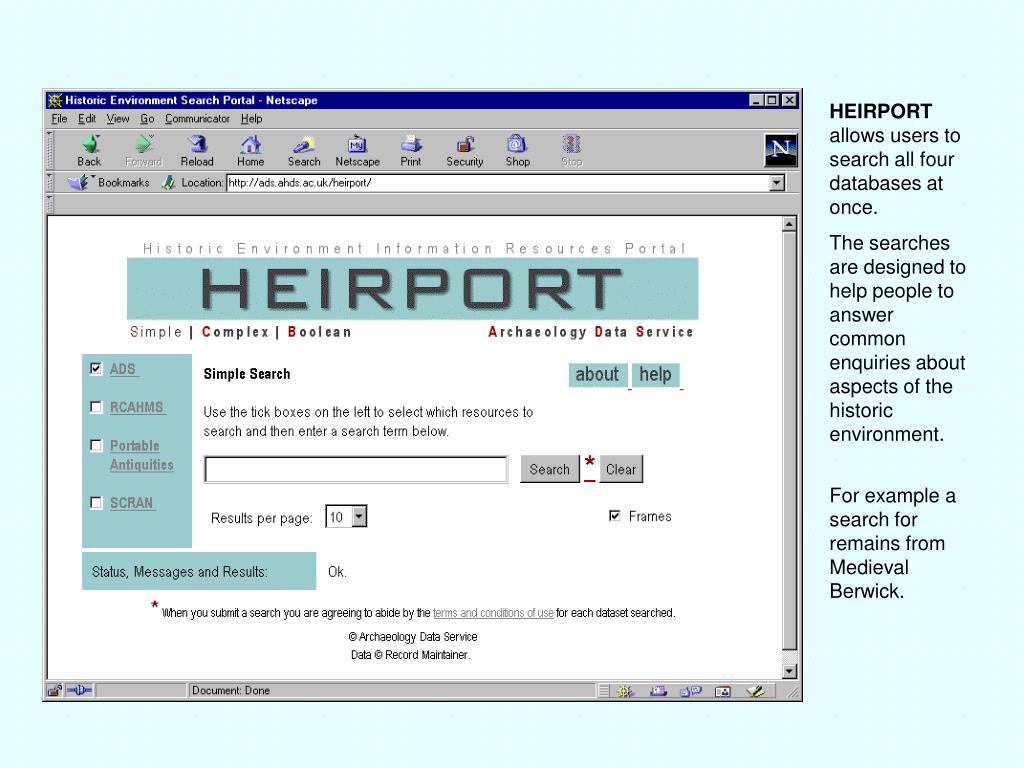Check the SCRAN checkbox

[x=96, y=502]
